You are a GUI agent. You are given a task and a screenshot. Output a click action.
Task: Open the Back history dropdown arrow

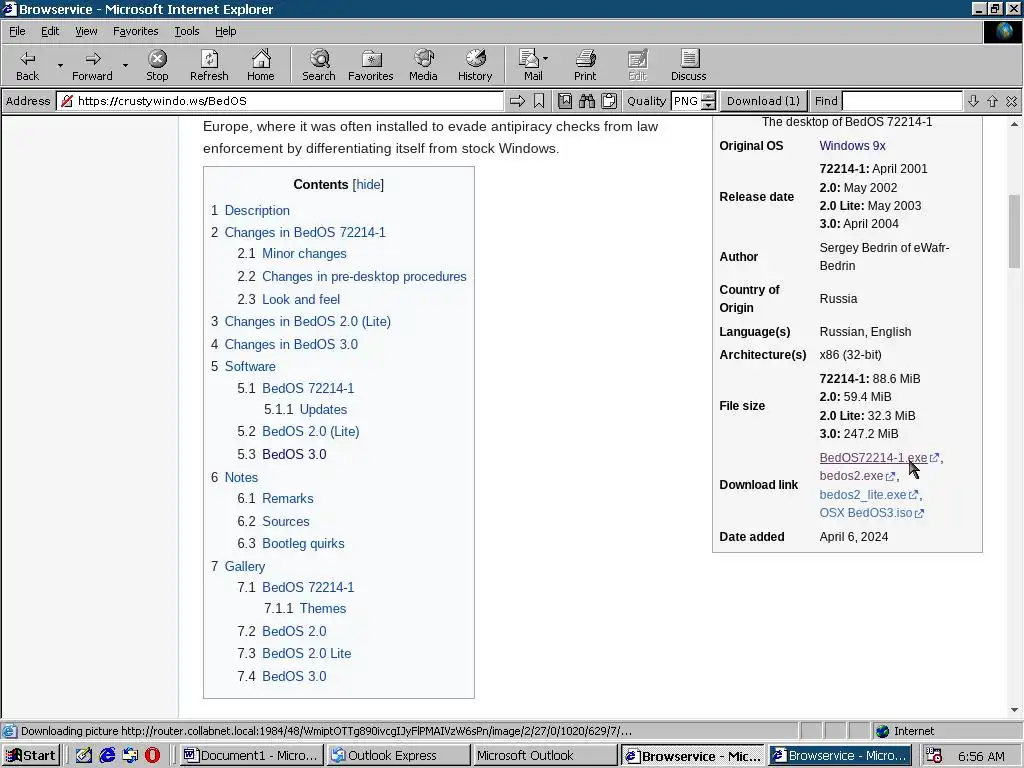point(60,65)
